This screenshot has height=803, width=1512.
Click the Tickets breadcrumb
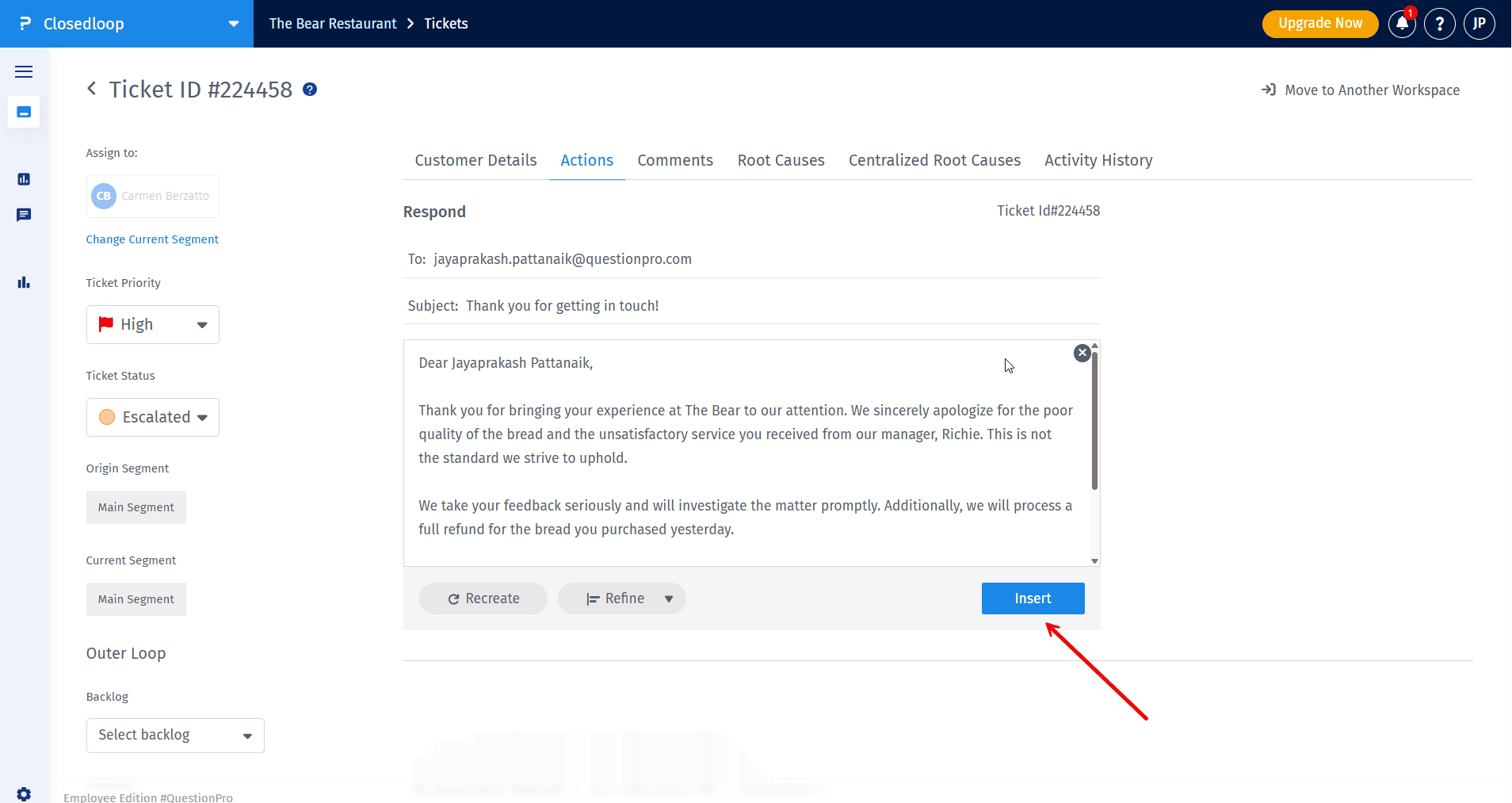[446, 24]
